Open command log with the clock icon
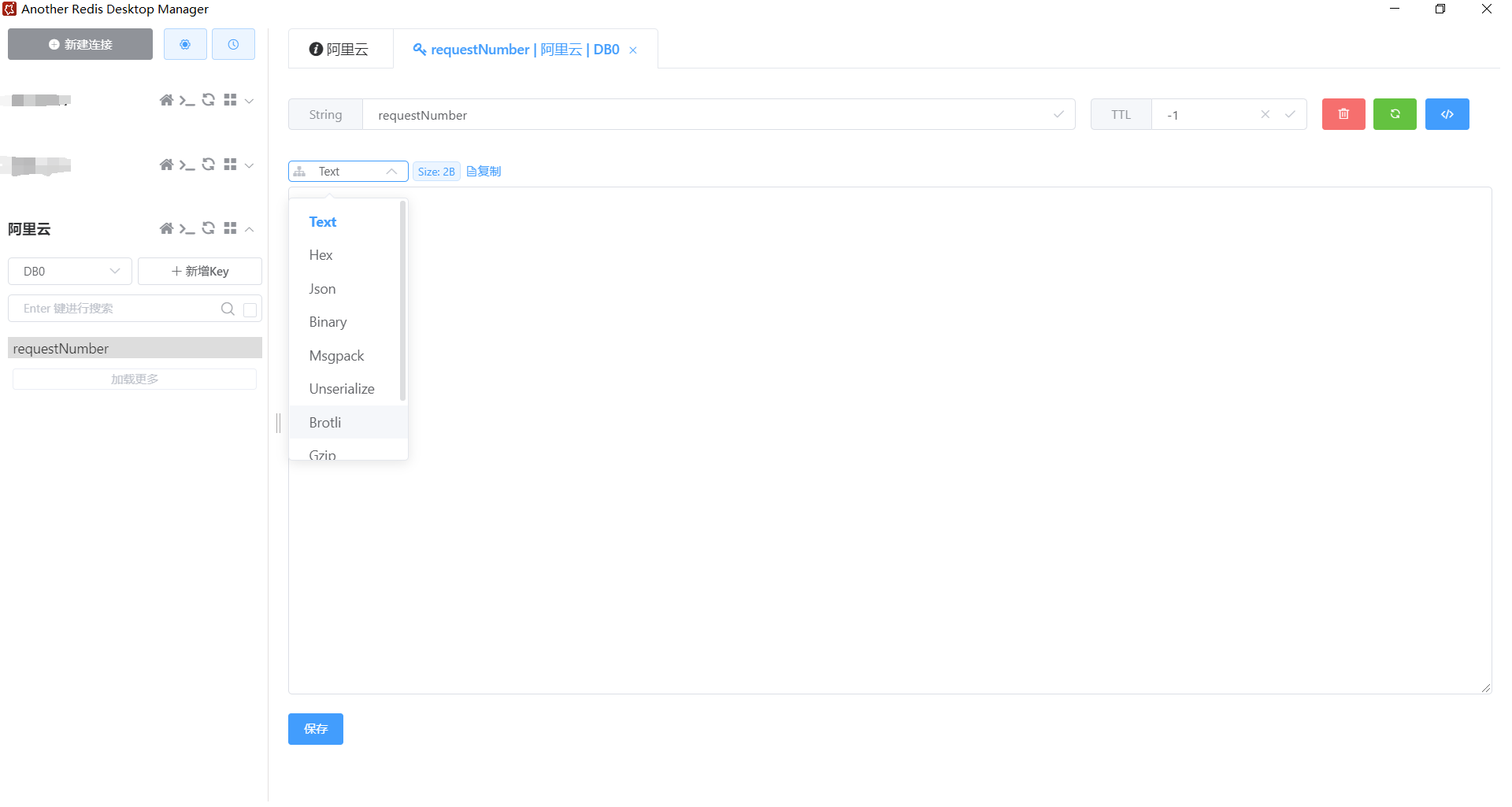This screenshot has height=807, width=1512. click(233, 44)
